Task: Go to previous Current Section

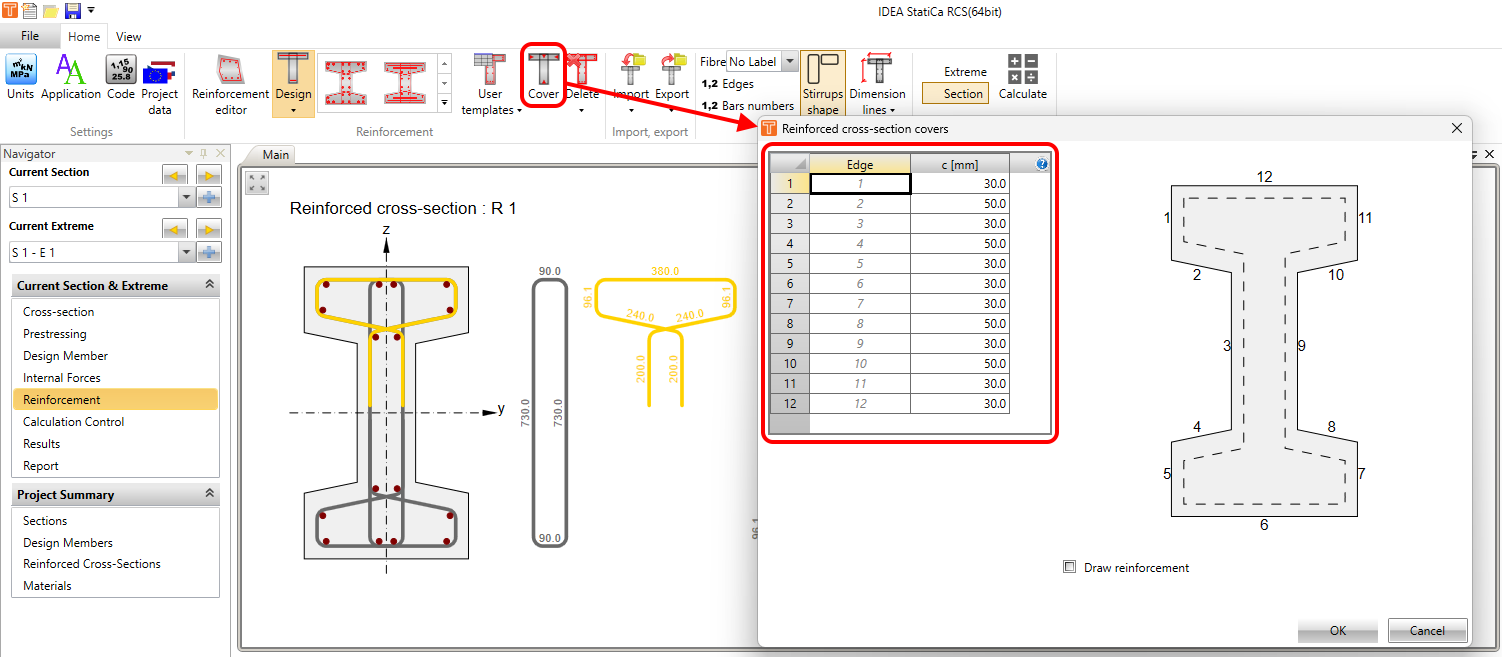Action: 175,175
